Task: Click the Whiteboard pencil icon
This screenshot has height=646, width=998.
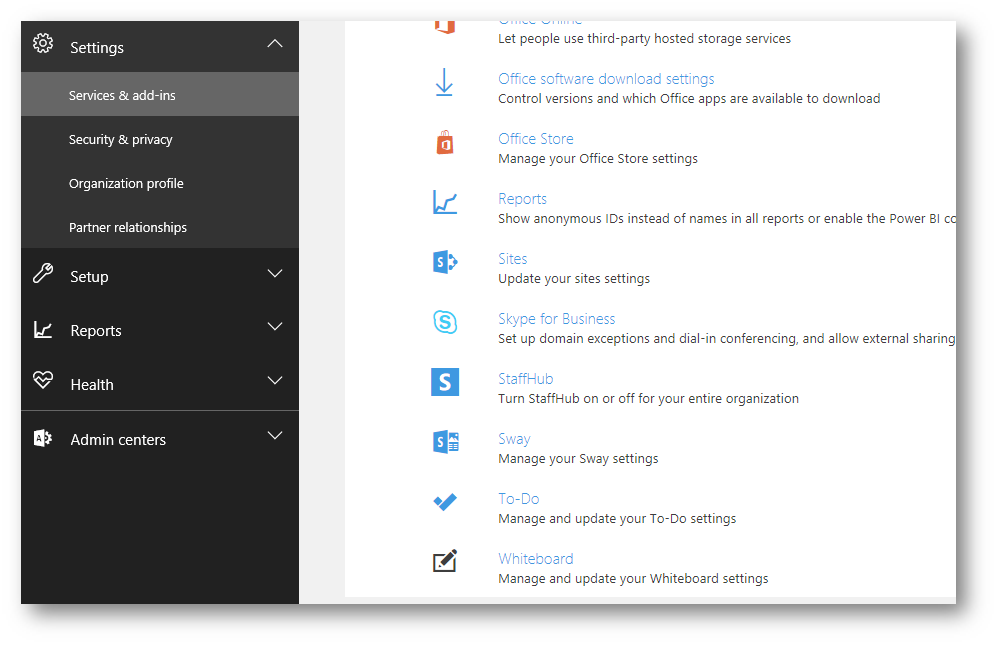Action: point(445,561)
